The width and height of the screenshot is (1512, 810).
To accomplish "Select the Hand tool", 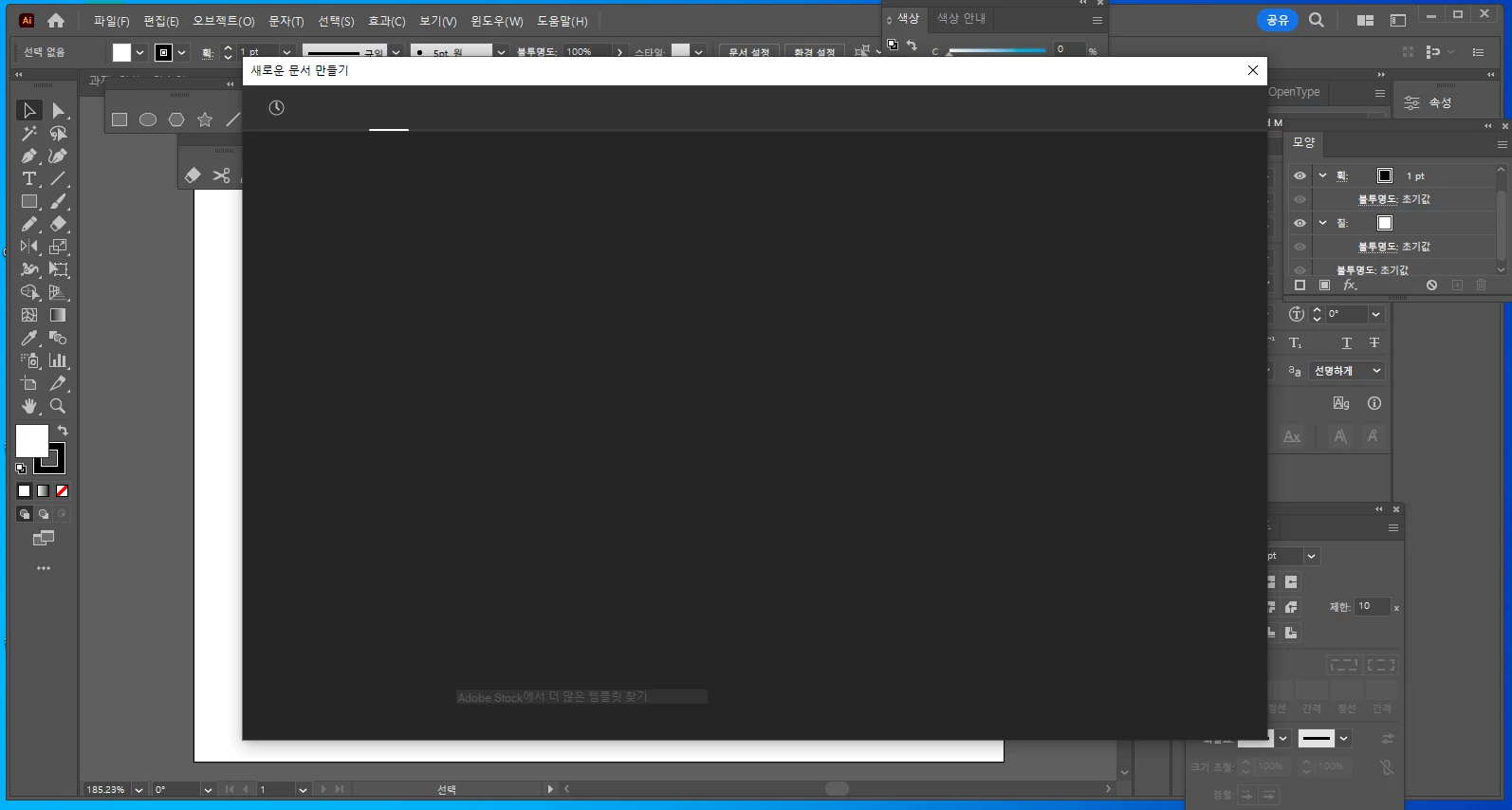I will (x=28, y=407).
